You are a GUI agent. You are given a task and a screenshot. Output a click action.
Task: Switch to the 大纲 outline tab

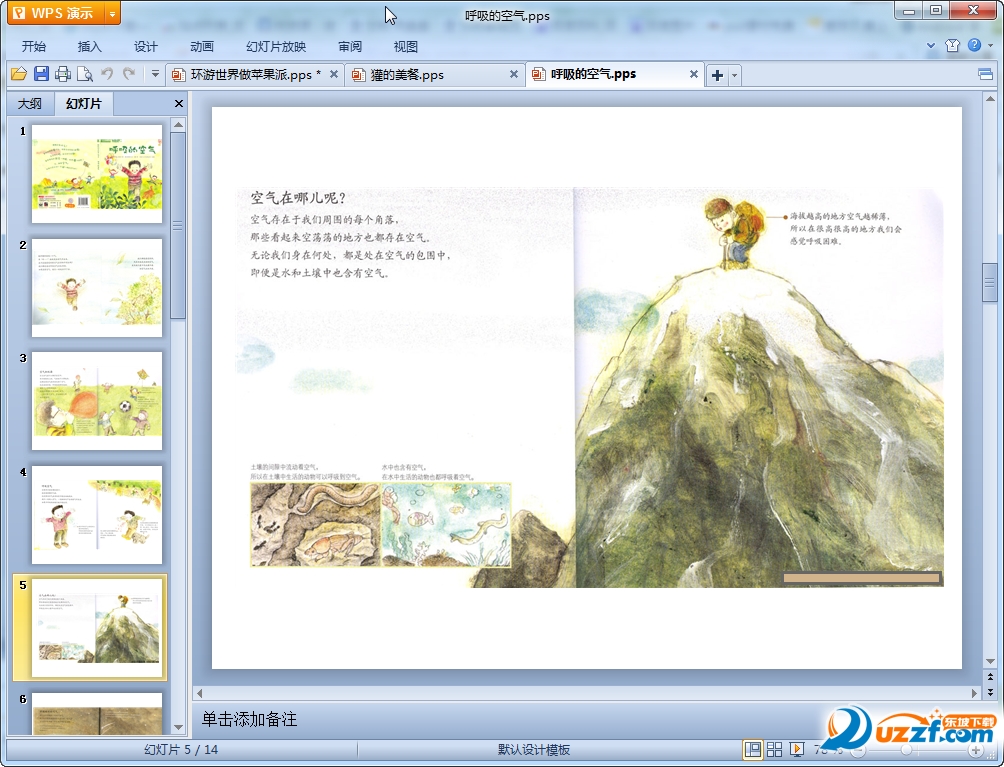(30, 104)
